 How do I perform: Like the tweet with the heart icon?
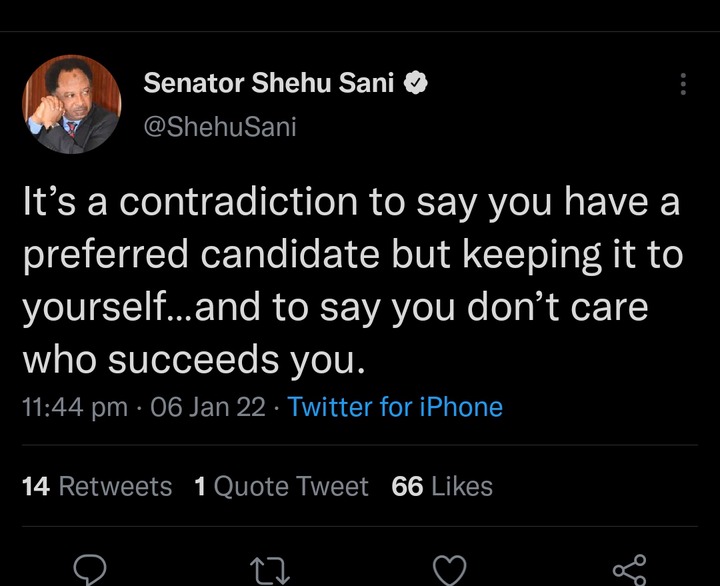[x=450, y=568]
